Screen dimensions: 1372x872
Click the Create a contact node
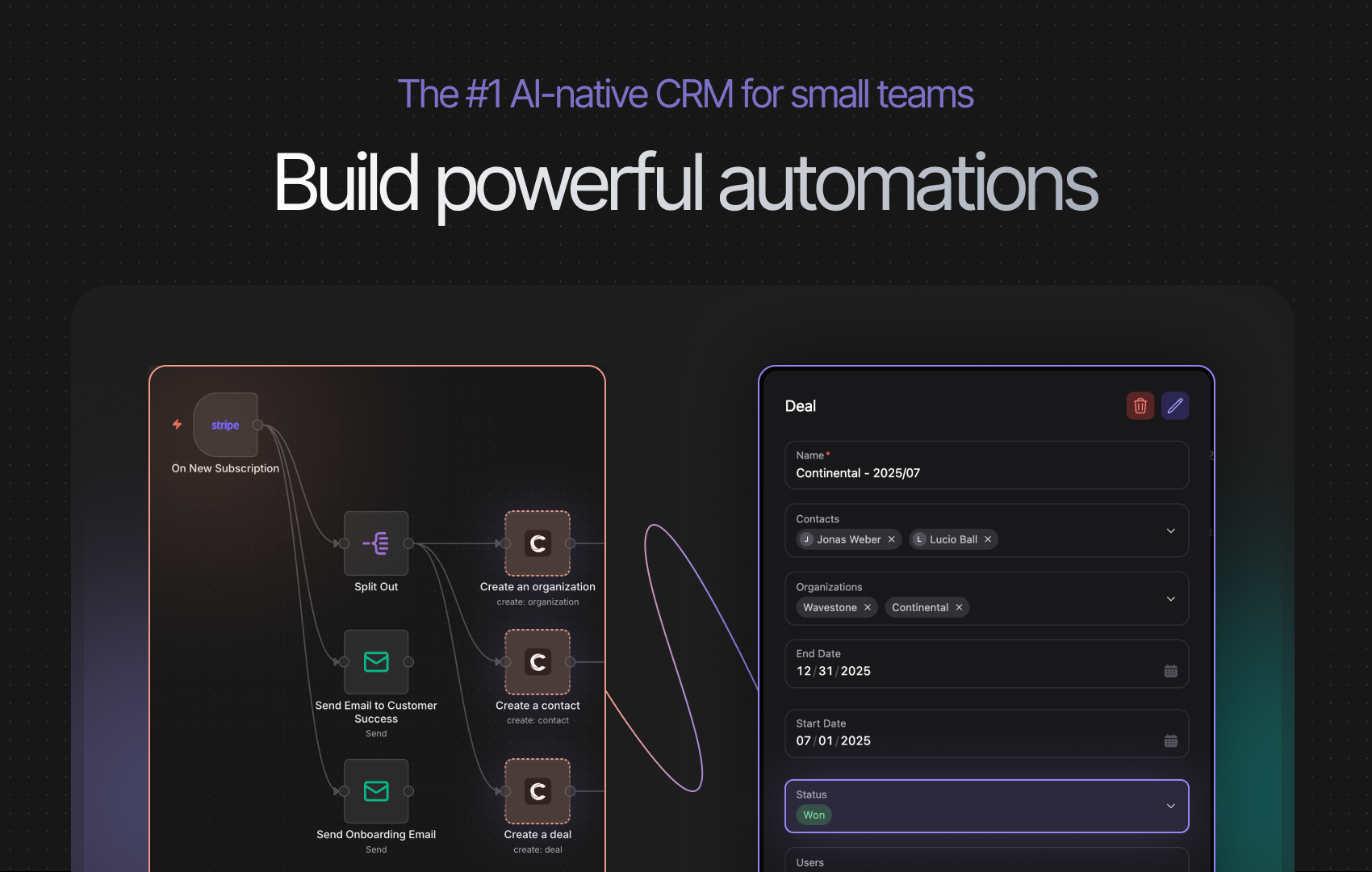click(x=537, y=662)
